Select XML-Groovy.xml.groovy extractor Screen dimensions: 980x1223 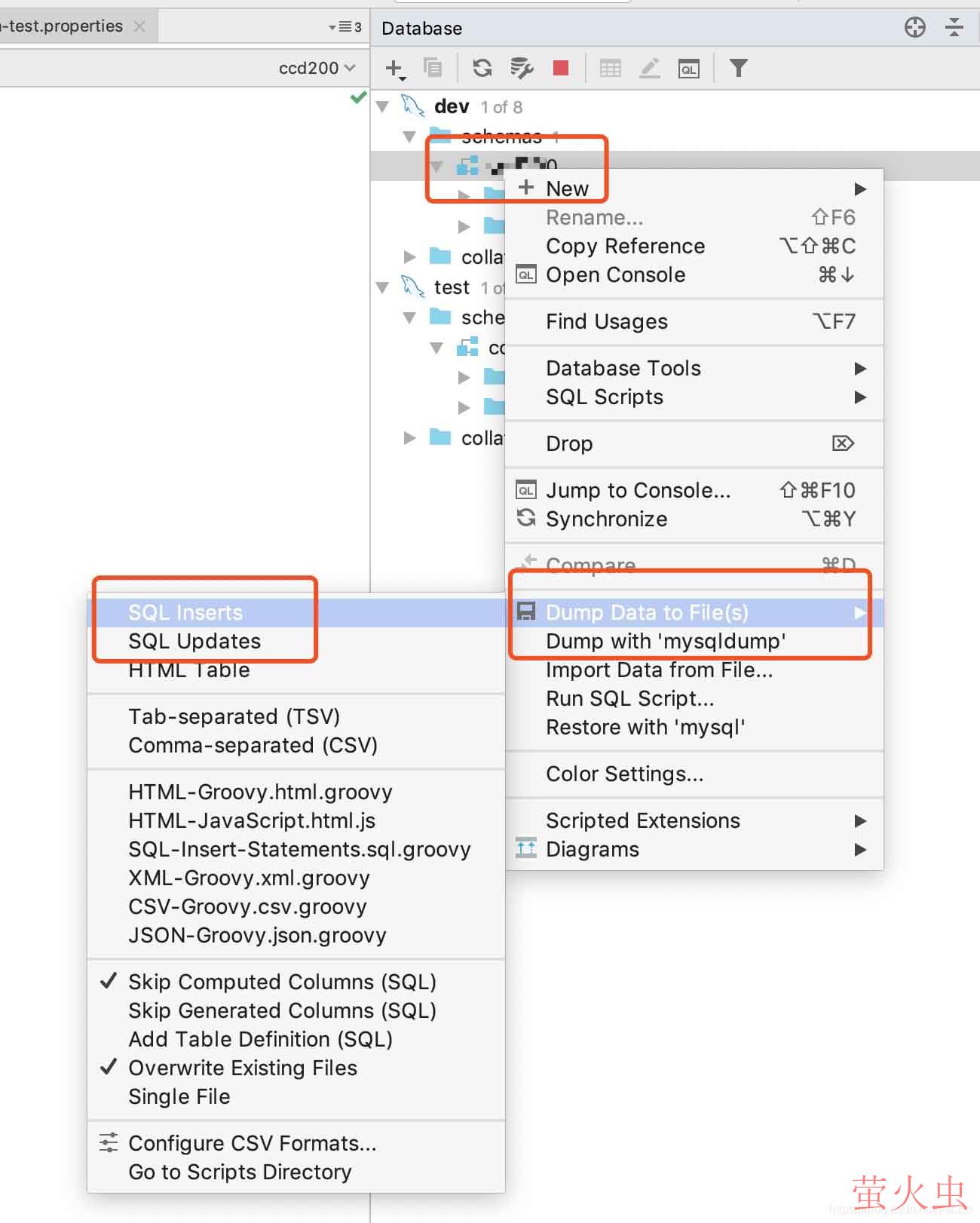[x=296, y=878]
